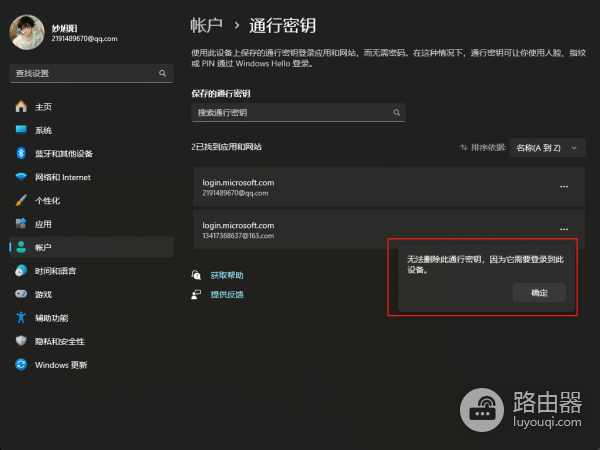The width and height of the screenshot is (600, 450).
Task: Click the user profile avatar picture
Action: coord(27,33)
